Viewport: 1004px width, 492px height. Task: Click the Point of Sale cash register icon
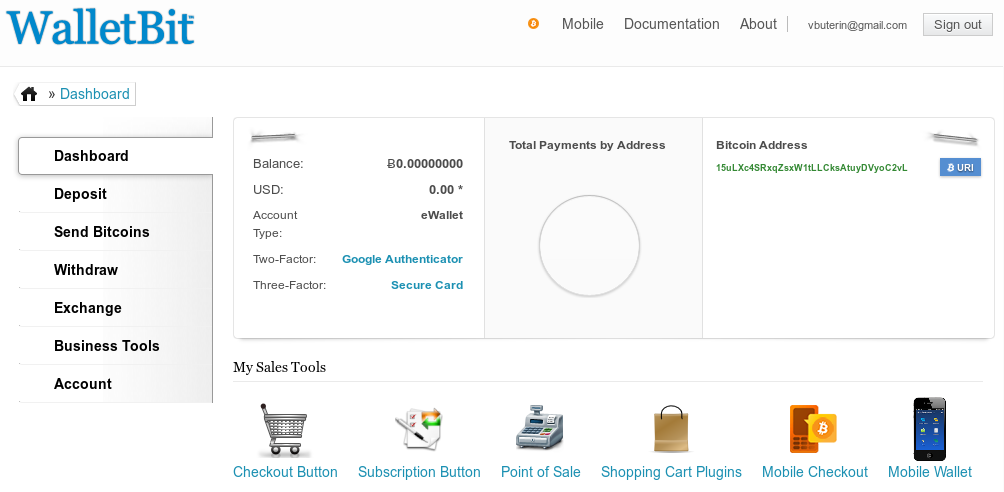(x=540, y=427)
